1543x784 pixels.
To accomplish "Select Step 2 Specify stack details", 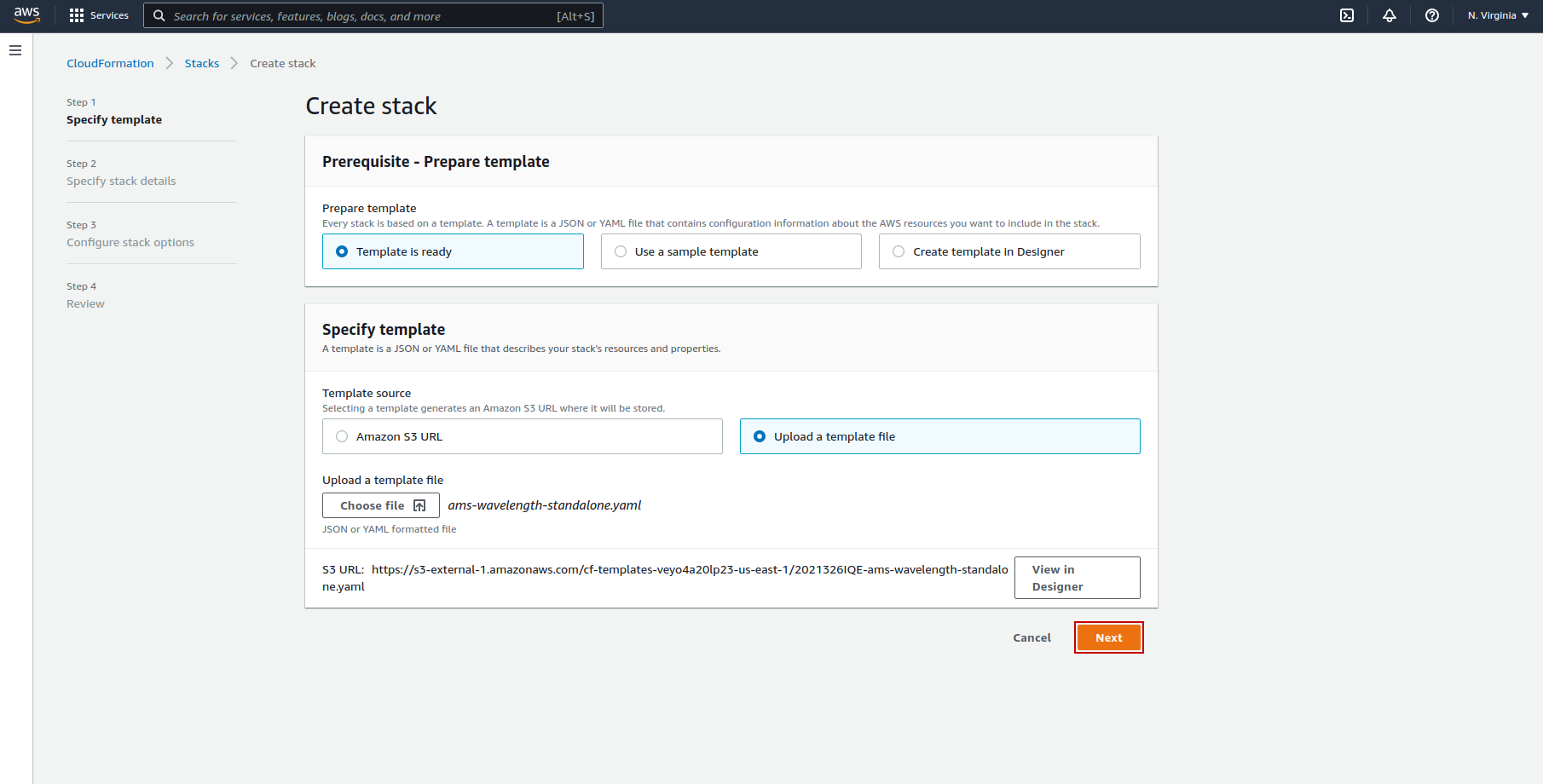I will click(121, 172).
